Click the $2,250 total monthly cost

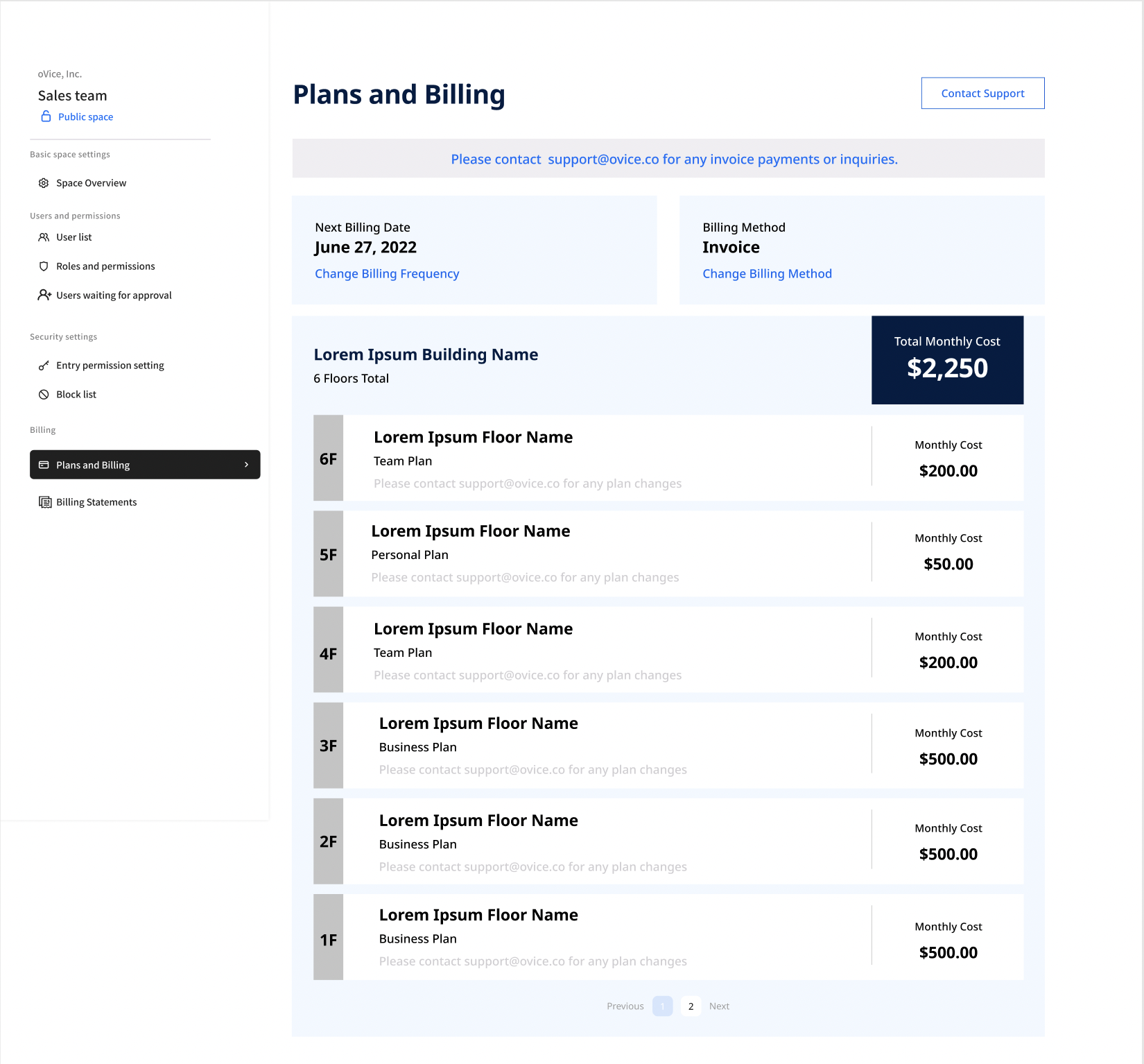click(x=947, y=368)
